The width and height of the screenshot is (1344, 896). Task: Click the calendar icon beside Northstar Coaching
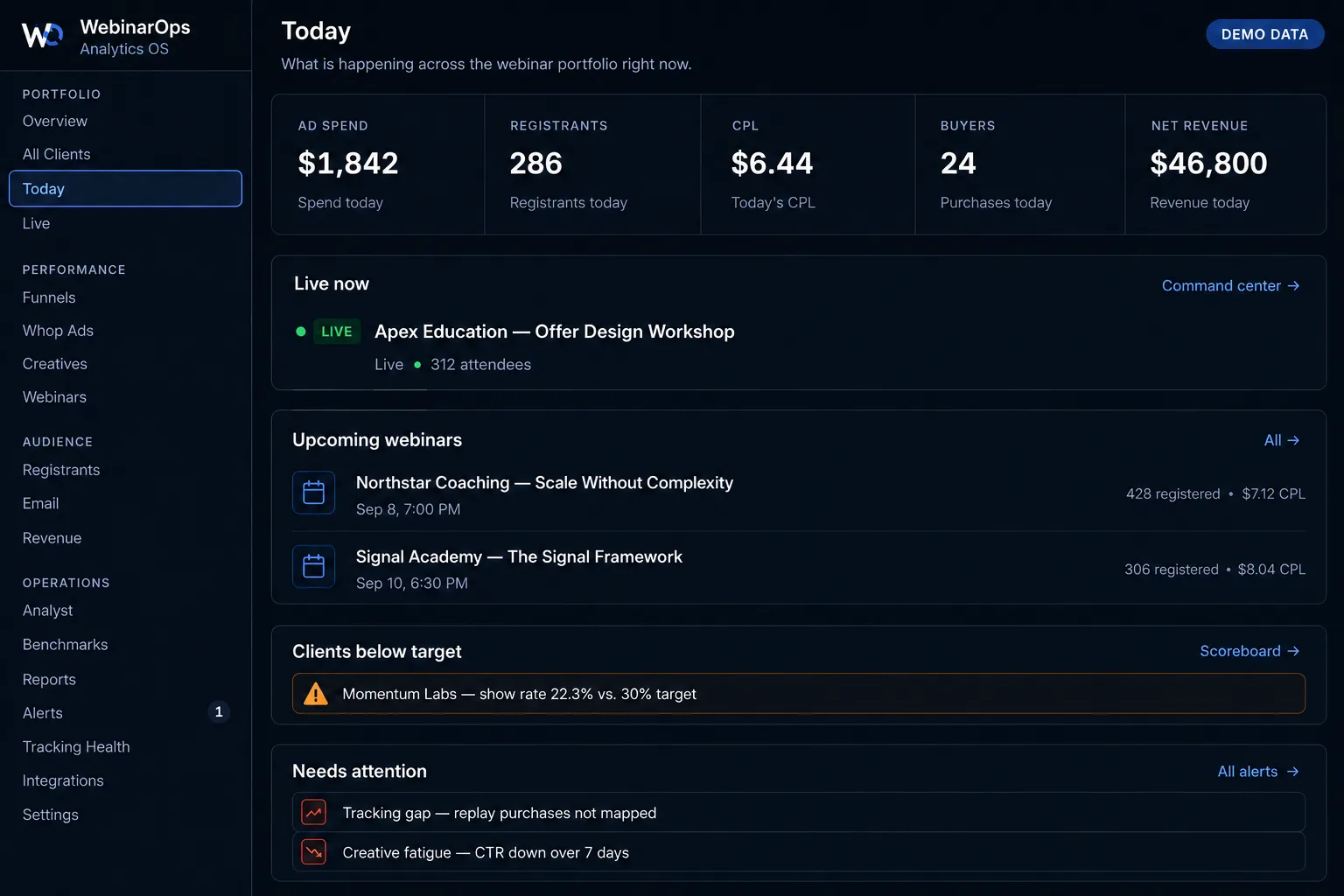[313, 493]
